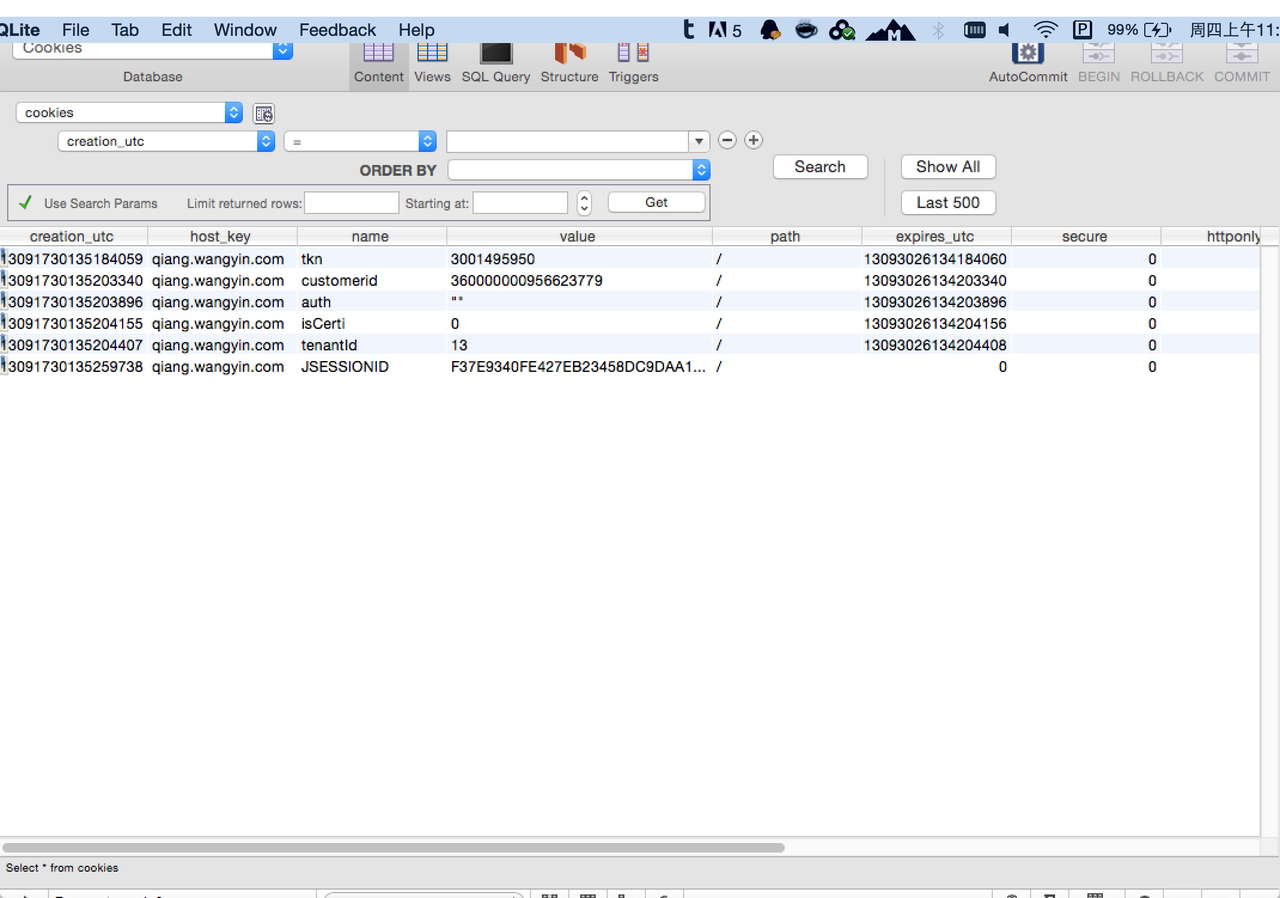Viewport: 1280px width, 898px height.
Task: Open the Tab menu
Action: [125, 30]
